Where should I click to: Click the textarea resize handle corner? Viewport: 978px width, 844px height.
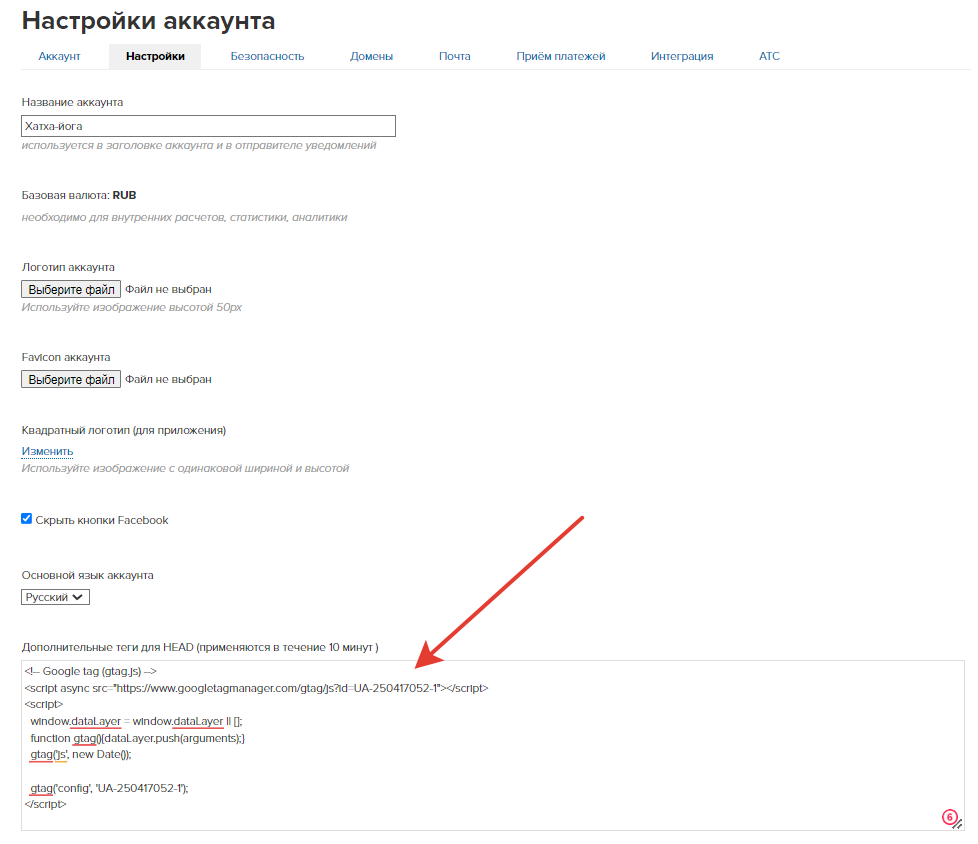[x=959, y=825]
